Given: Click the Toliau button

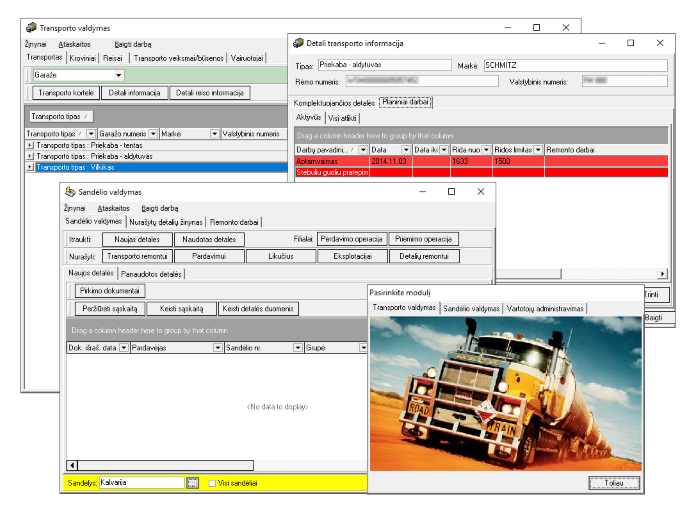Looking at the screenshot, I should click(x=614, y=483).
